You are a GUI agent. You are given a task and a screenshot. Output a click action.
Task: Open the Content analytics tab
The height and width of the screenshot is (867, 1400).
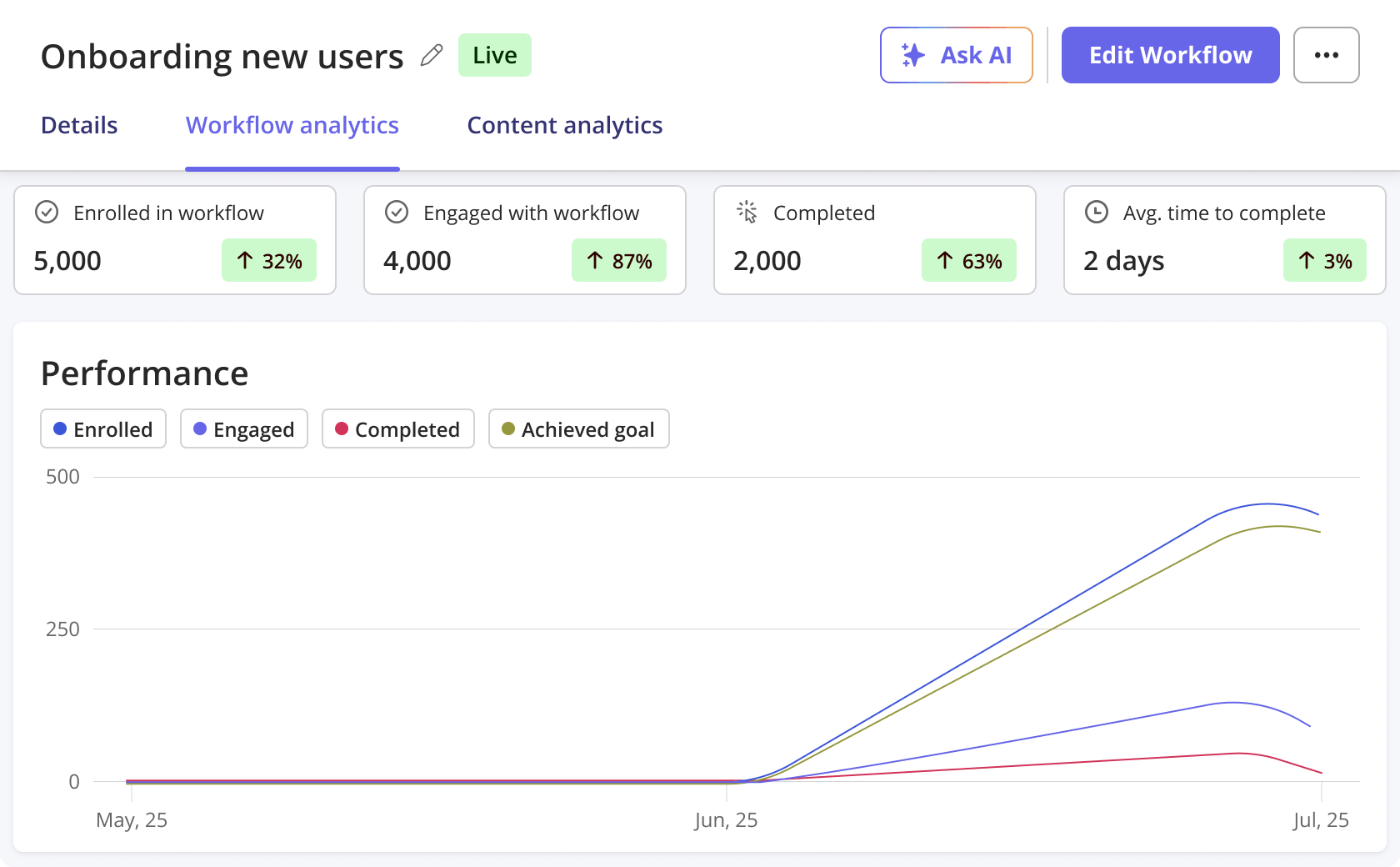[564, 125]
